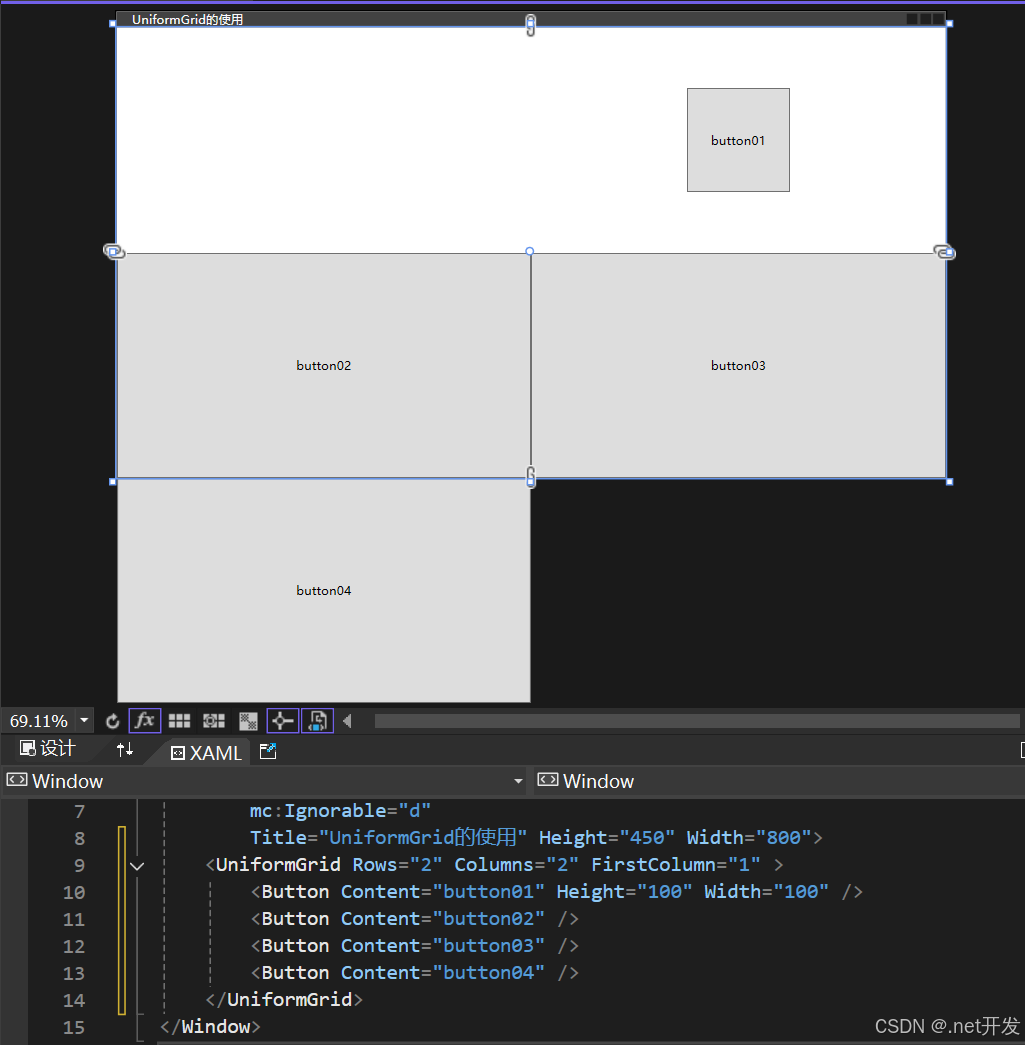Click the left margin chain-link anchor icon

pos(114,251)
